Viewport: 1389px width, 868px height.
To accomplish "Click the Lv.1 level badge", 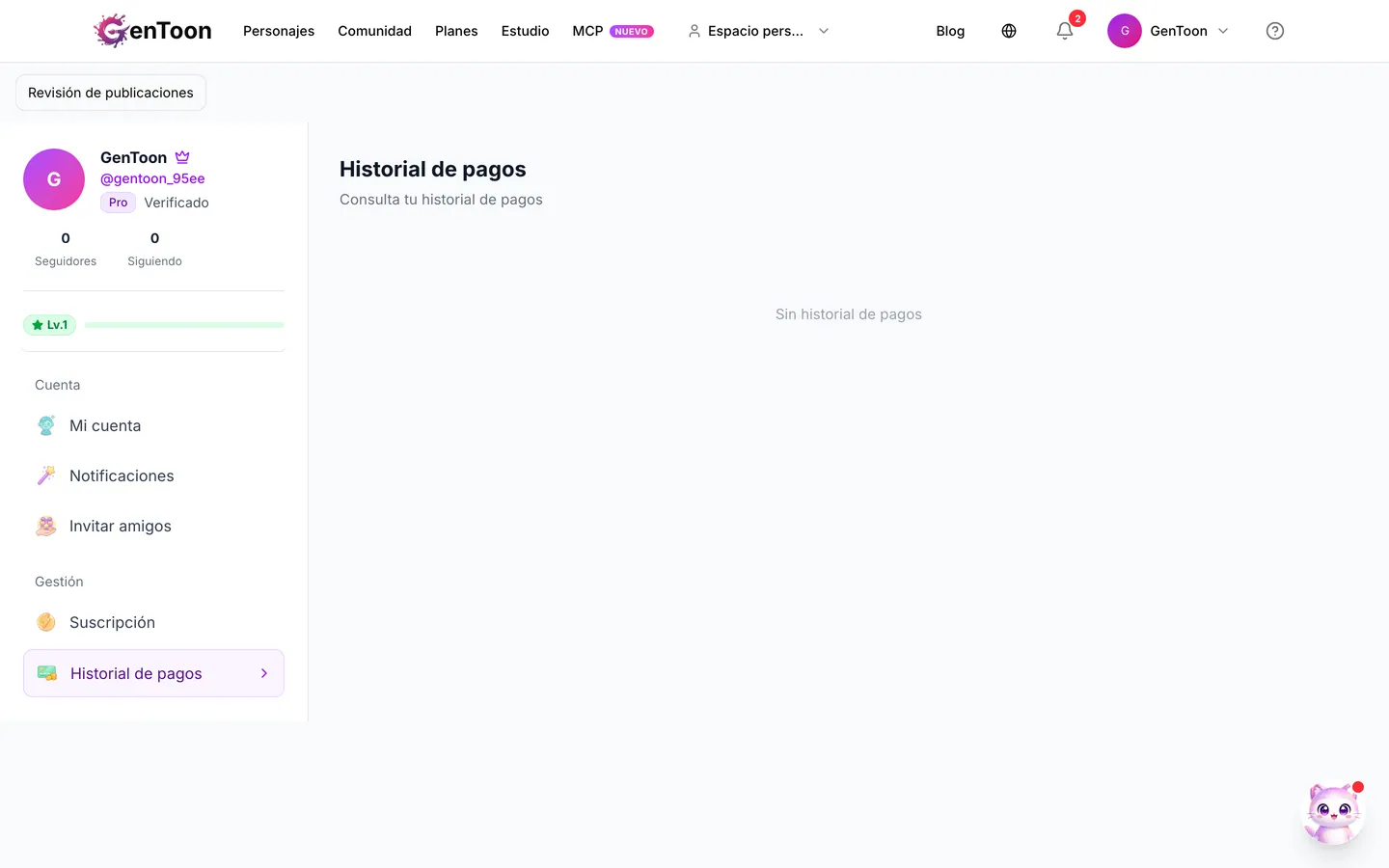I will (x=50, y=325).
